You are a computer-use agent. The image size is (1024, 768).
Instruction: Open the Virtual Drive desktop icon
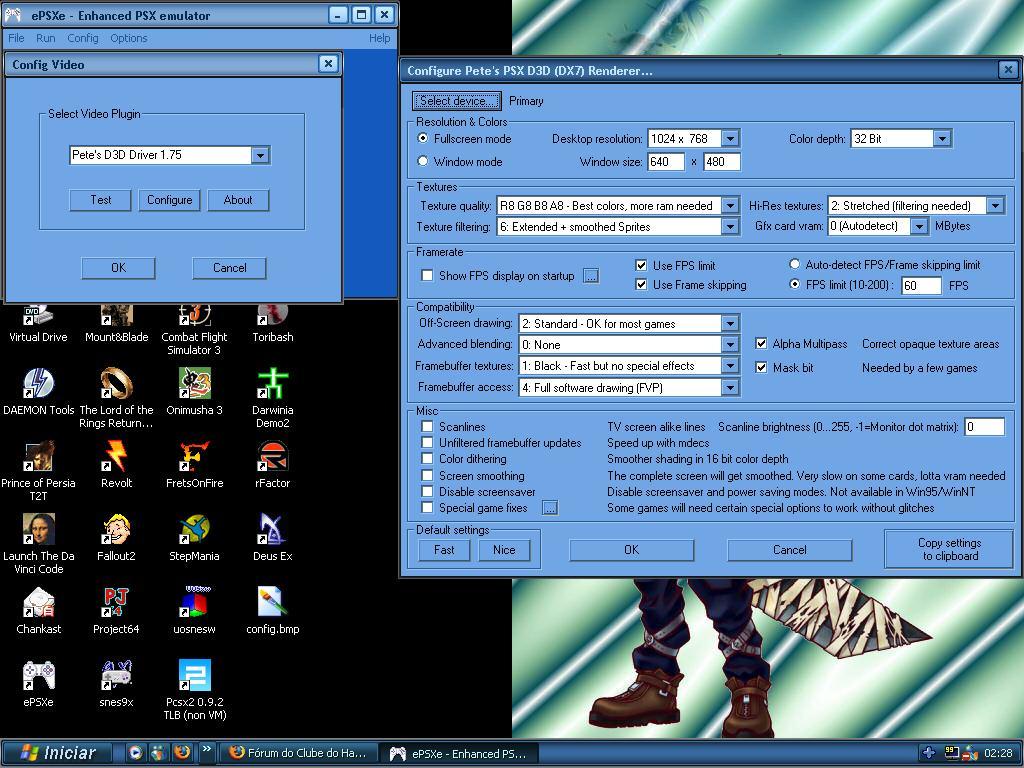pos(38,325)
